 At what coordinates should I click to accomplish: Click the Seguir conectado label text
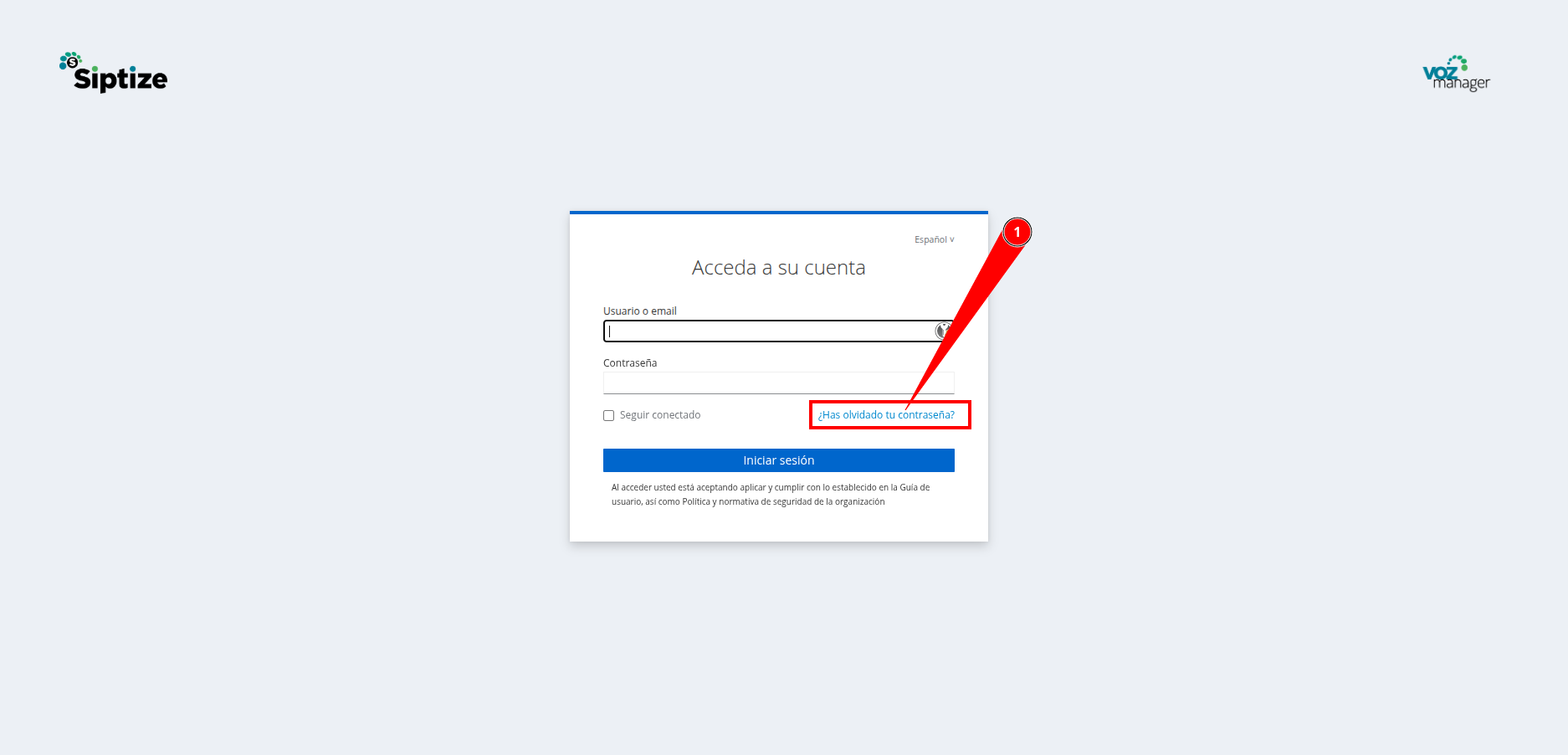(660, 415)
